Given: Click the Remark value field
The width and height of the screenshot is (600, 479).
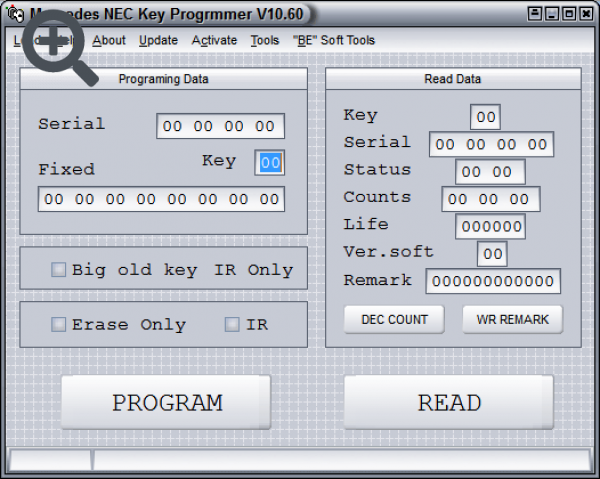Looking at the screenshot, I should click(x=493, y=281).
